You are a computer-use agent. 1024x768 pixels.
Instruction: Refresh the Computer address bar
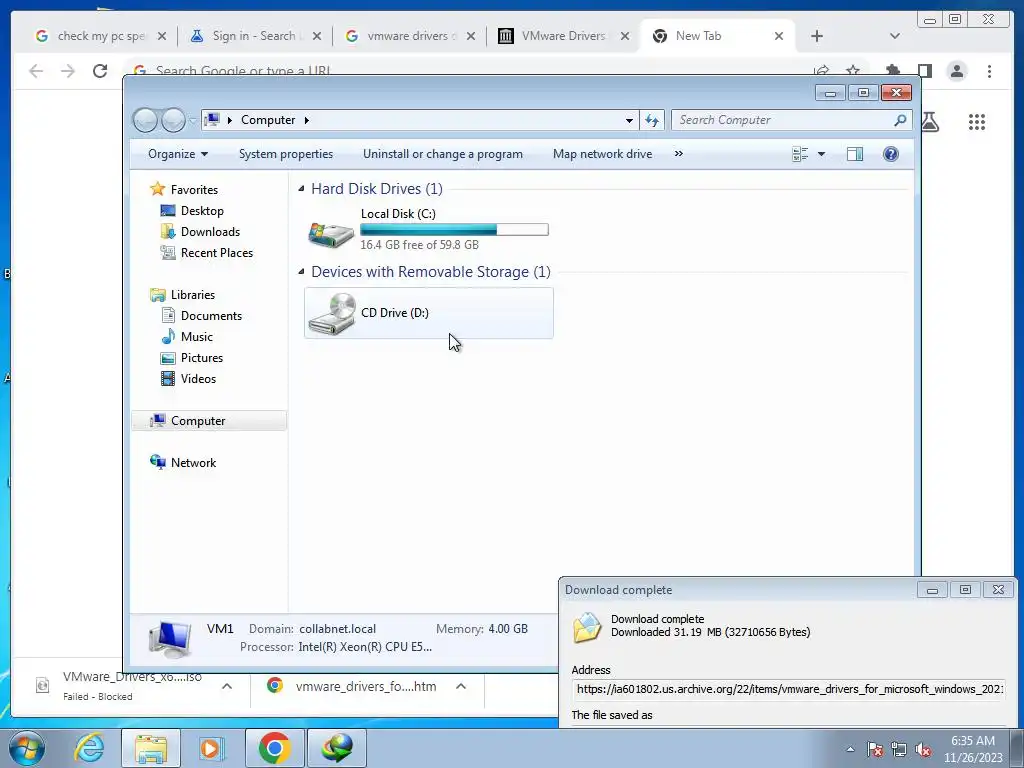tap(652, 120)
